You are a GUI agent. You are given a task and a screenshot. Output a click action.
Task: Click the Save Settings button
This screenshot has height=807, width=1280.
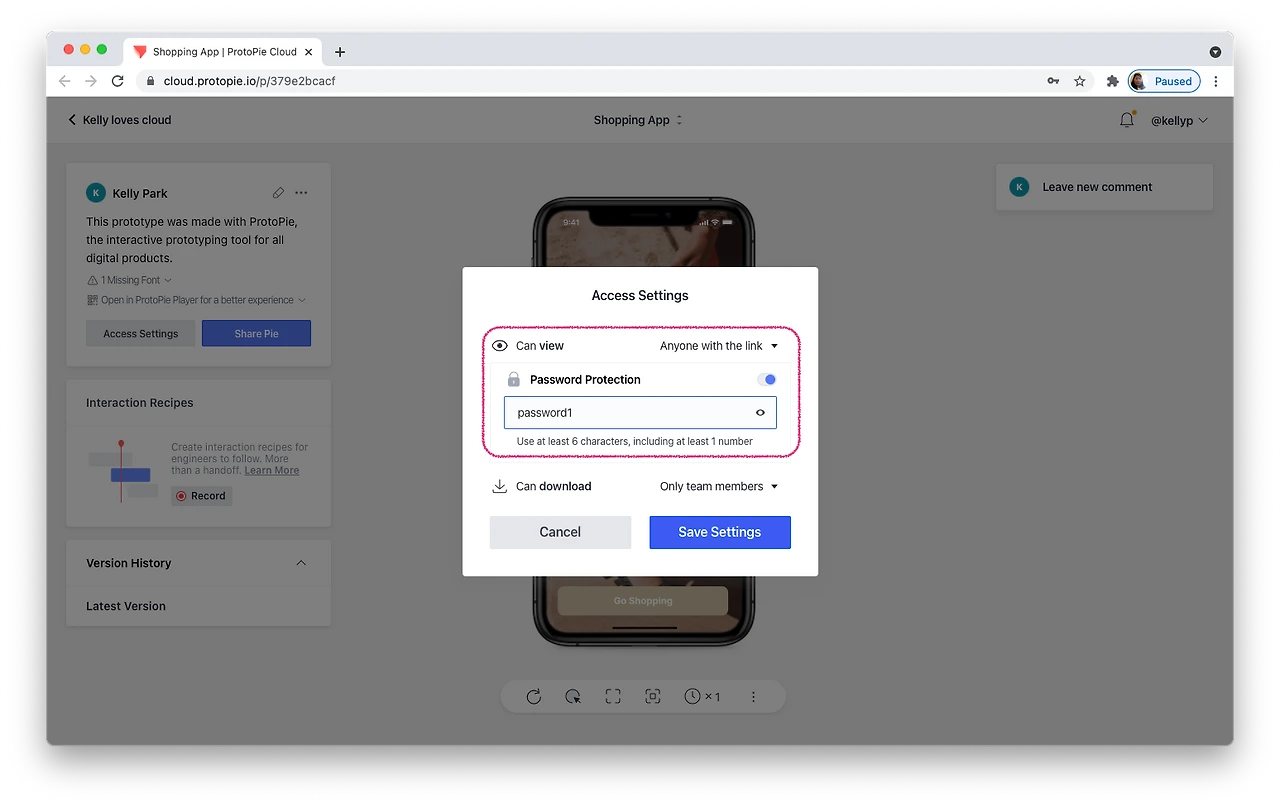(x=720, y=532)
